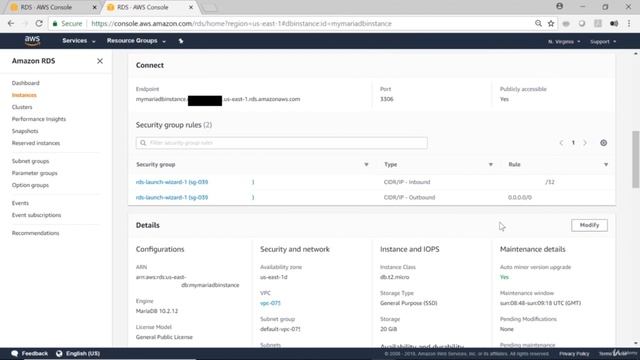Go to next page of security rules

(x=585, y=143)
